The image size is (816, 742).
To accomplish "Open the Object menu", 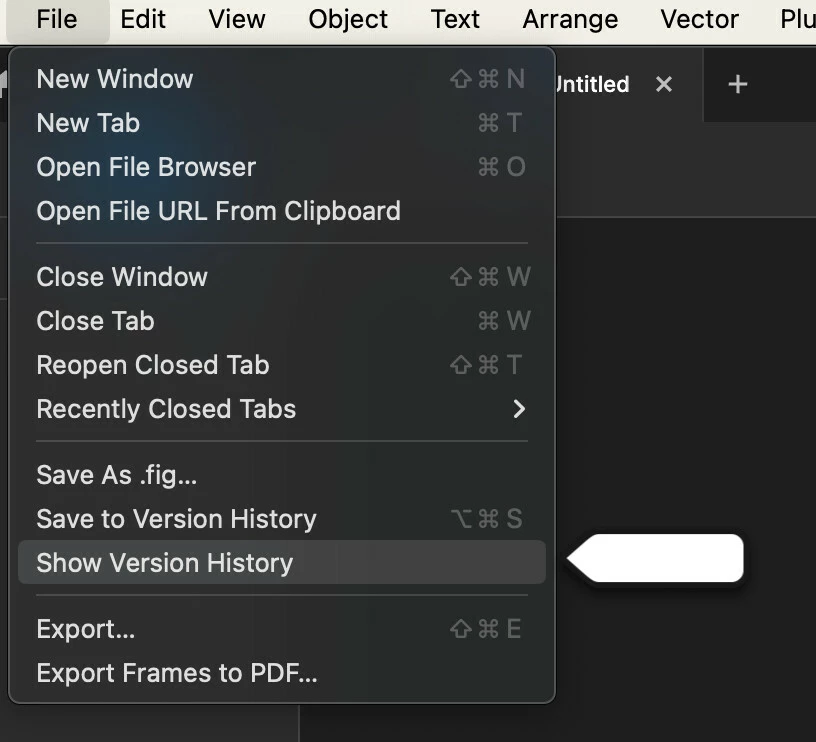I will click(x=348, y=20).
